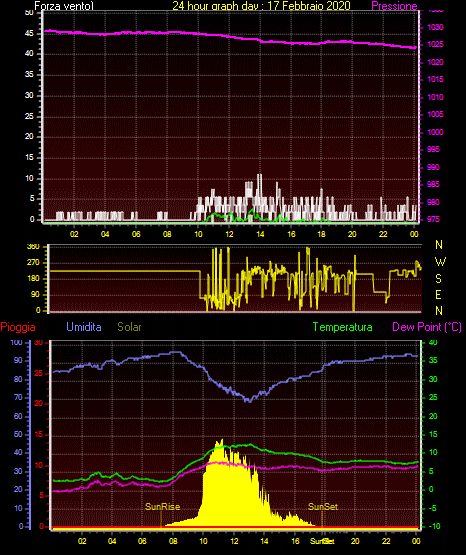Click the green -10 temperature axis value
The image size is (466, 555).
[434, 526]
